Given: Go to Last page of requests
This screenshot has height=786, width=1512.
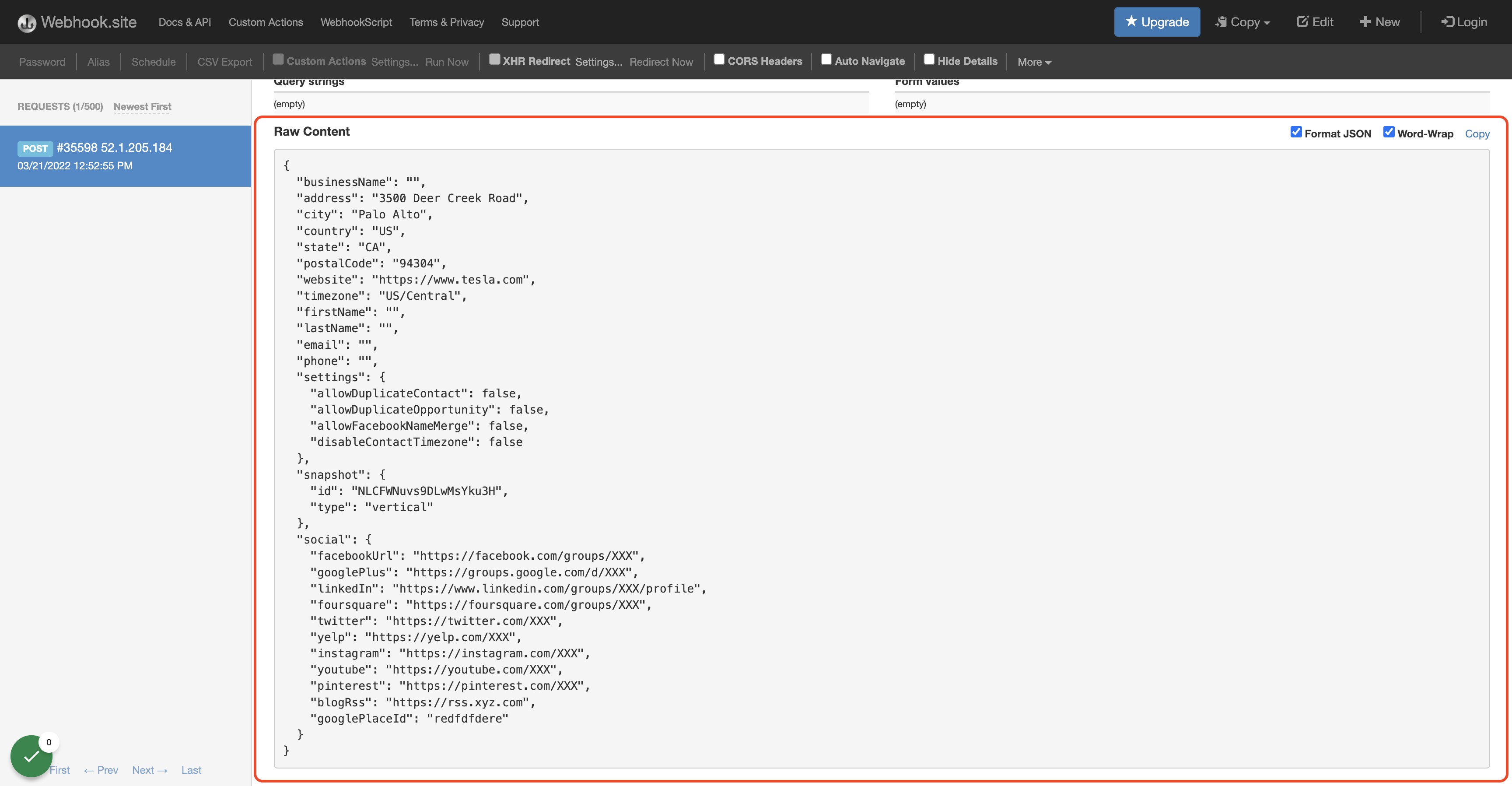Looking at the screenshot, I should click(191, 770).
